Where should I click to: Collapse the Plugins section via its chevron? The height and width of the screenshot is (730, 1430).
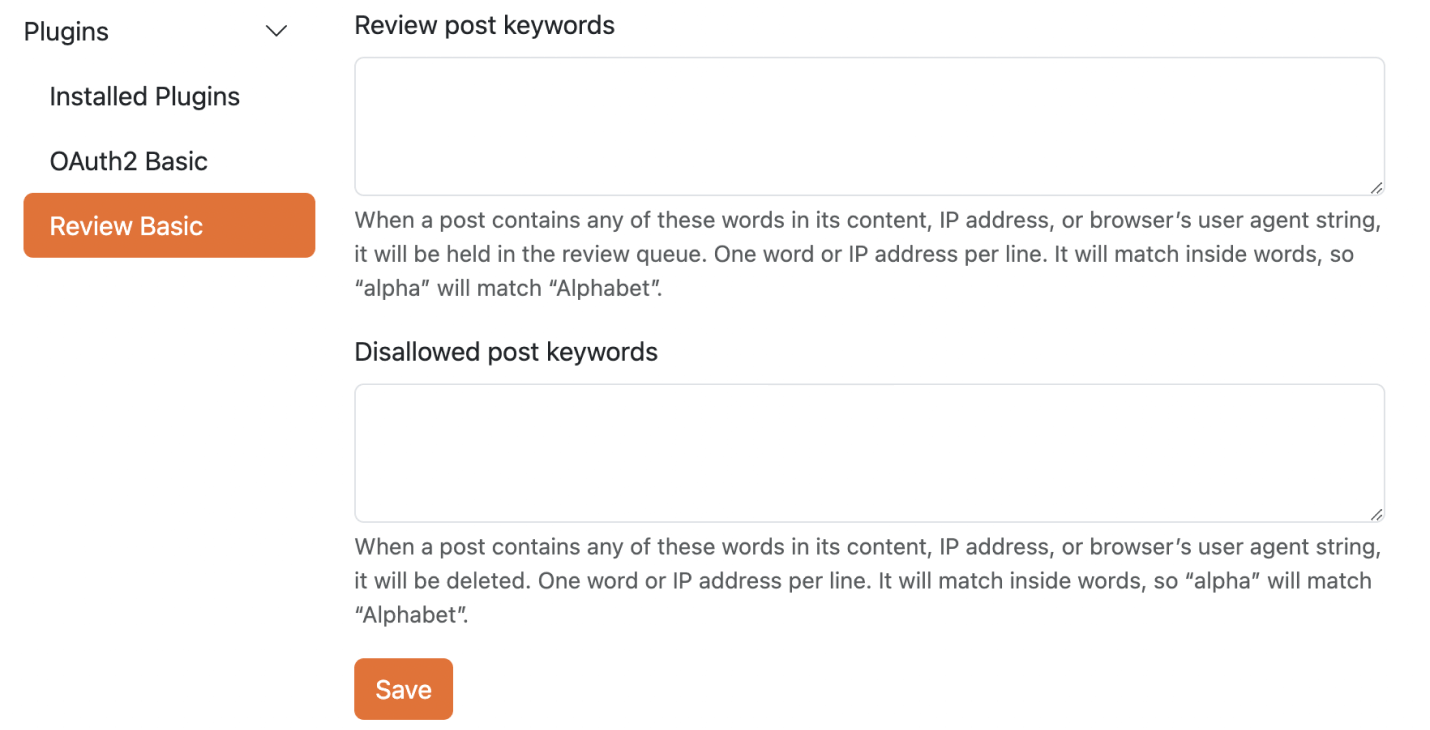[x=276, y=31]
